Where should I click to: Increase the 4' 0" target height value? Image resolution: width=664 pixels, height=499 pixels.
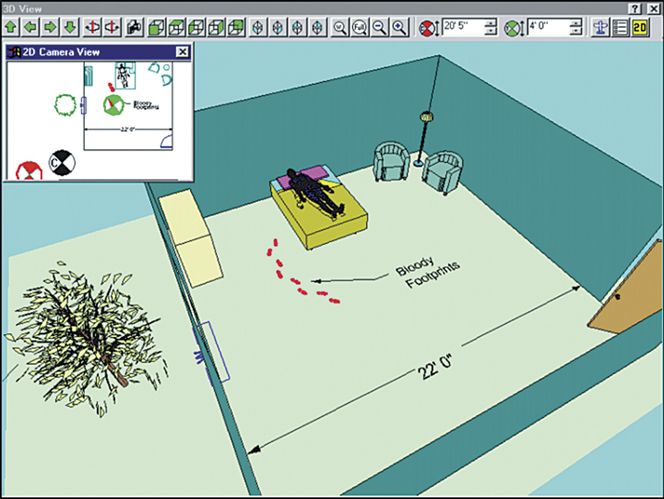pos(575,23)
